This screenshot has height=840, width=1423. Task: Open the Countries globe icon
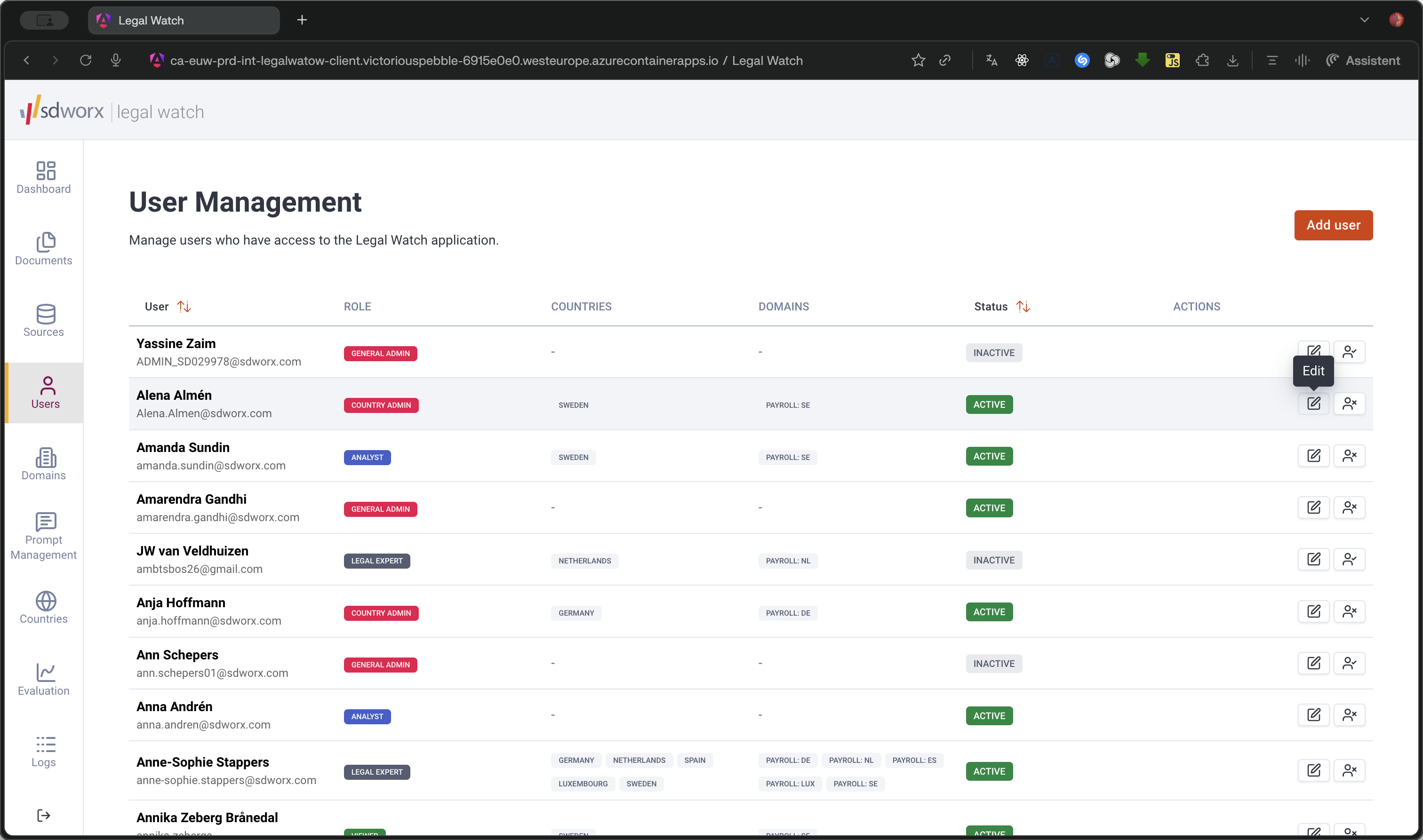tap(45, 601)
